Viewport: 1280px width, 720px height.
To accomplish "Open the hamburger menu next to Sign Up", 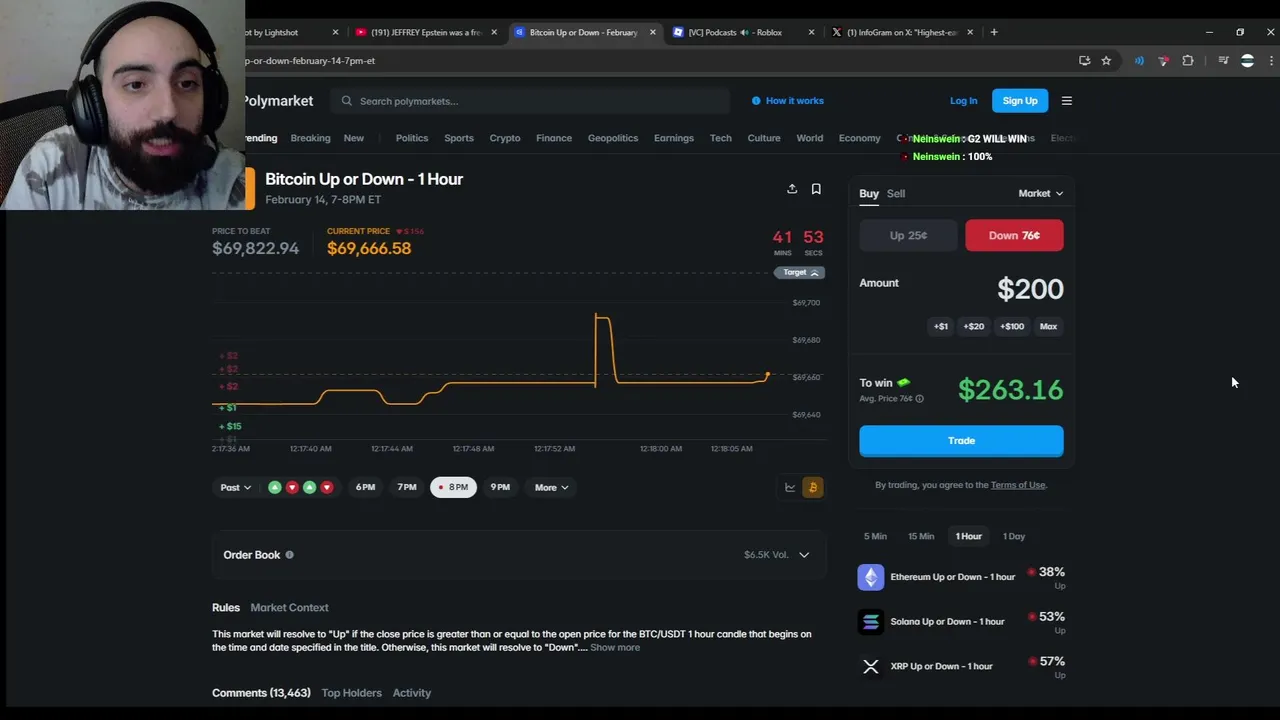I will click(x=1067, y=101).
